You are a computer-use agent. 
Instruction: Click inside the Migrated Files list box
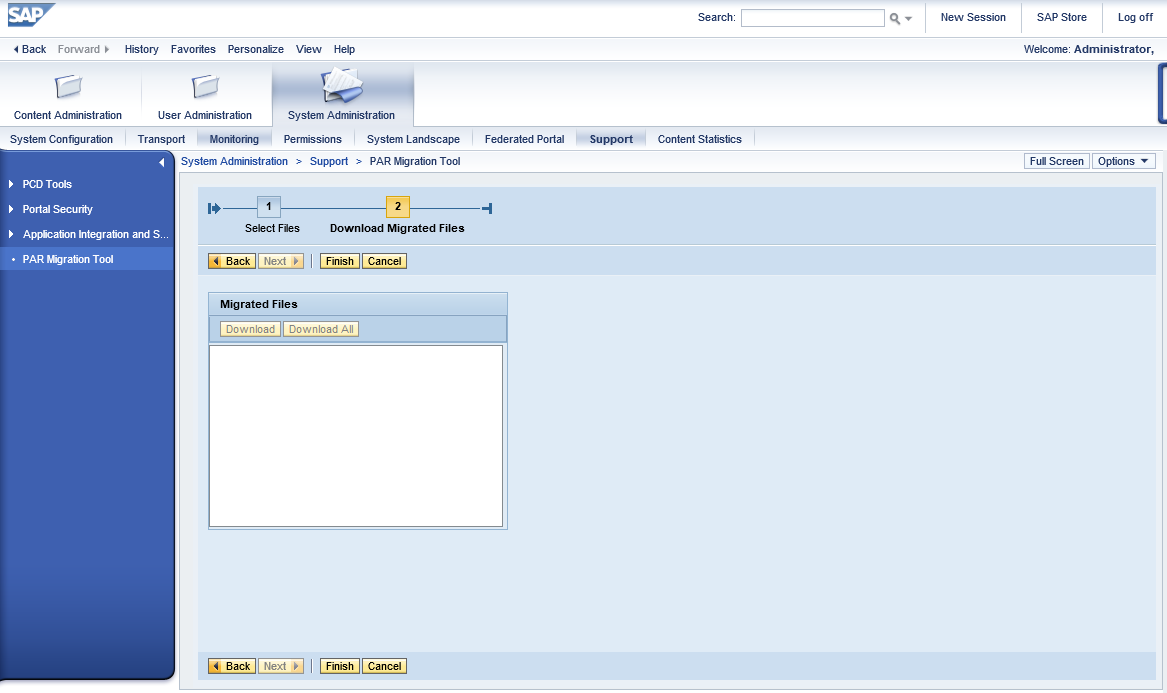(356, 436)
